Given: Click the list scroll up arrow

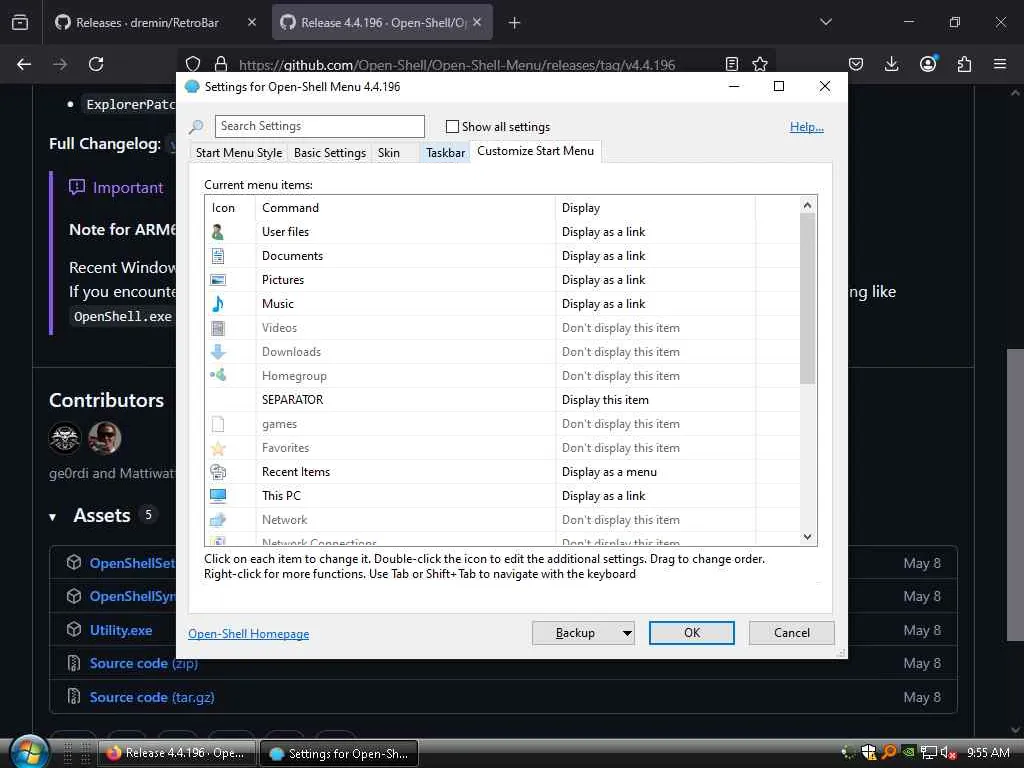Looking at the screenshot, I should (807, 205).
